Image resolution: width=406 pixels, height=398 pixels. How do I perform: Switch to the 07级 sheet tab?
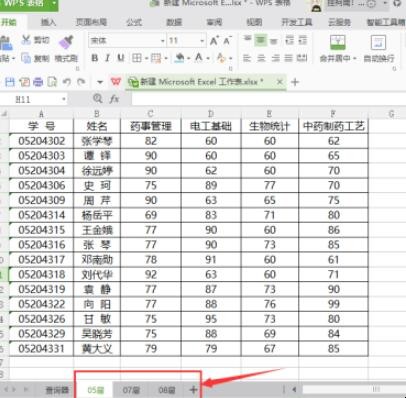tap(131, 390)
